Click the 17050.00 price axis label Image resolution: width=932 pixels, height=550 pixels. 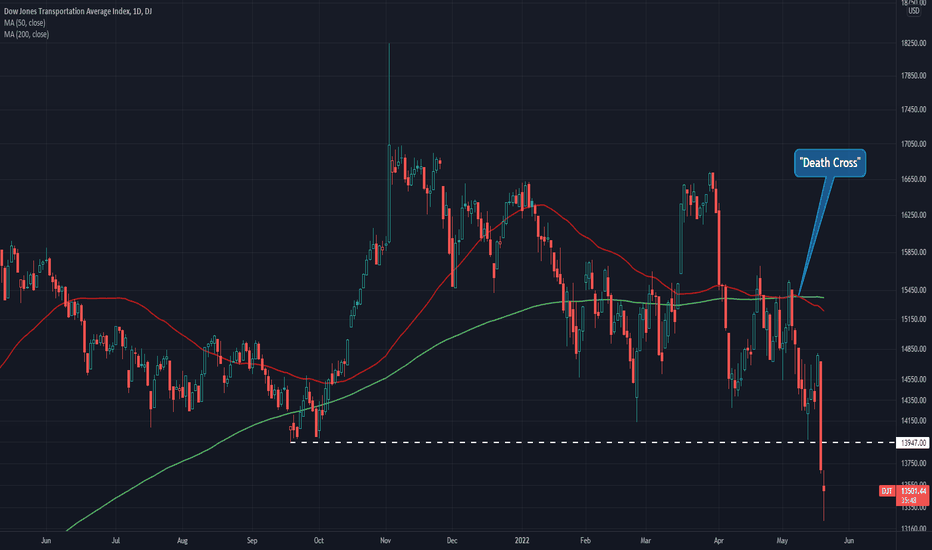914,144
